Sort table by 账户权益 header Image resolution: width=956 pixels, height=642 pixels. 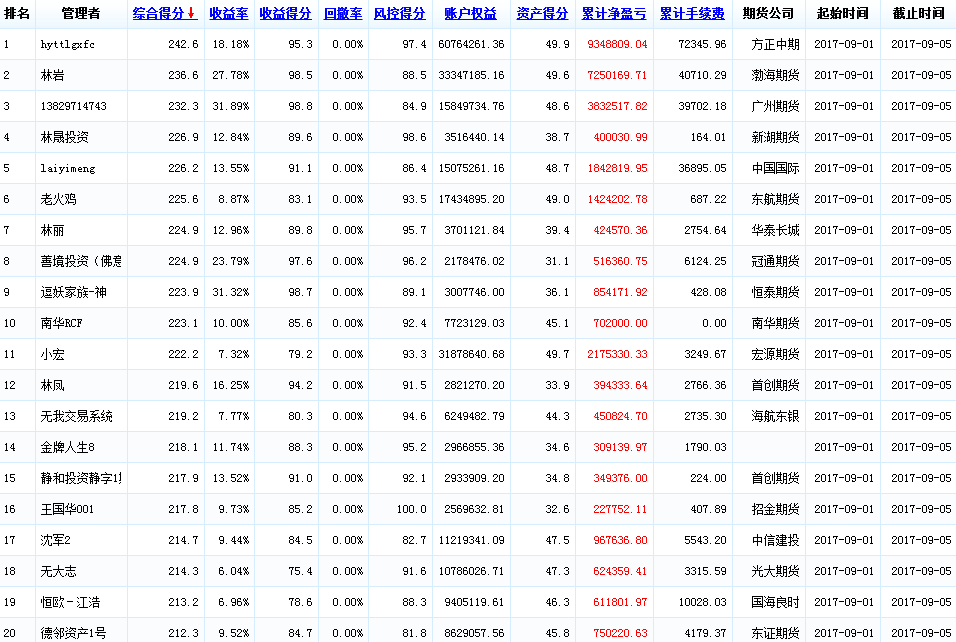(471, 13)
